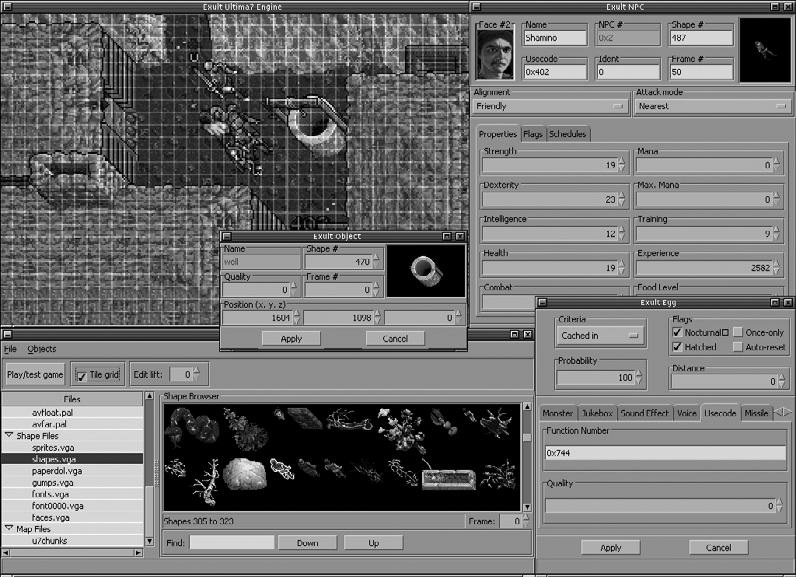Select the coiled vine shape at top-left of browser

coord(191,428)
